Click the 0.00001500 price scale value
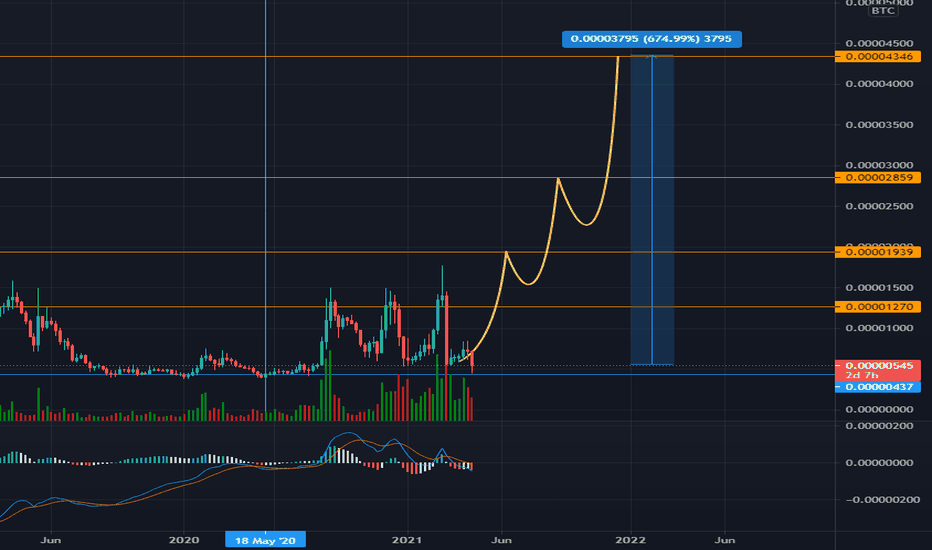The image size is (932, 550). pyautogui.click(x=879, y=288)
